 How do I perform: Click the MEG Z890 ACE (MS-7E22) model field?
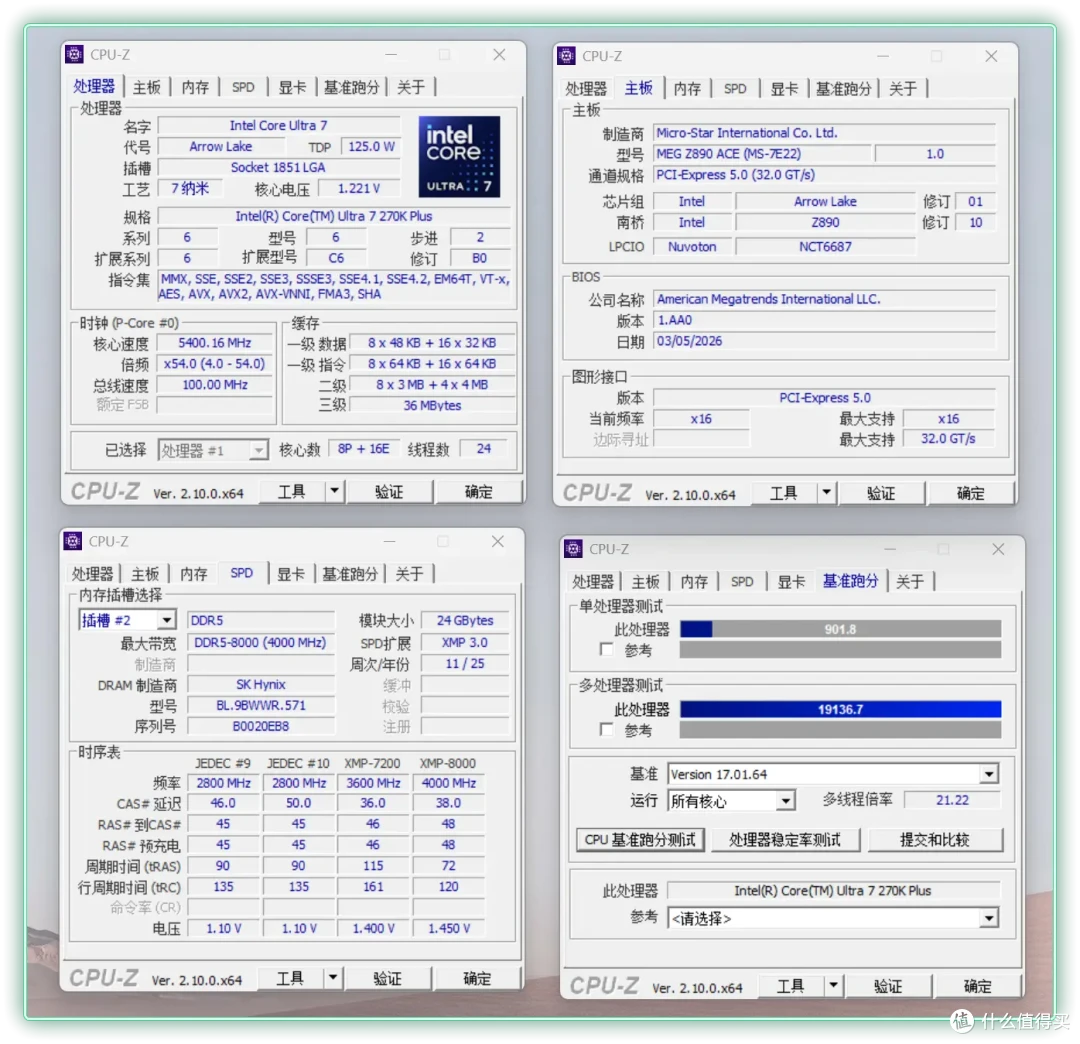pyautogui.click(x=761, y=154)
